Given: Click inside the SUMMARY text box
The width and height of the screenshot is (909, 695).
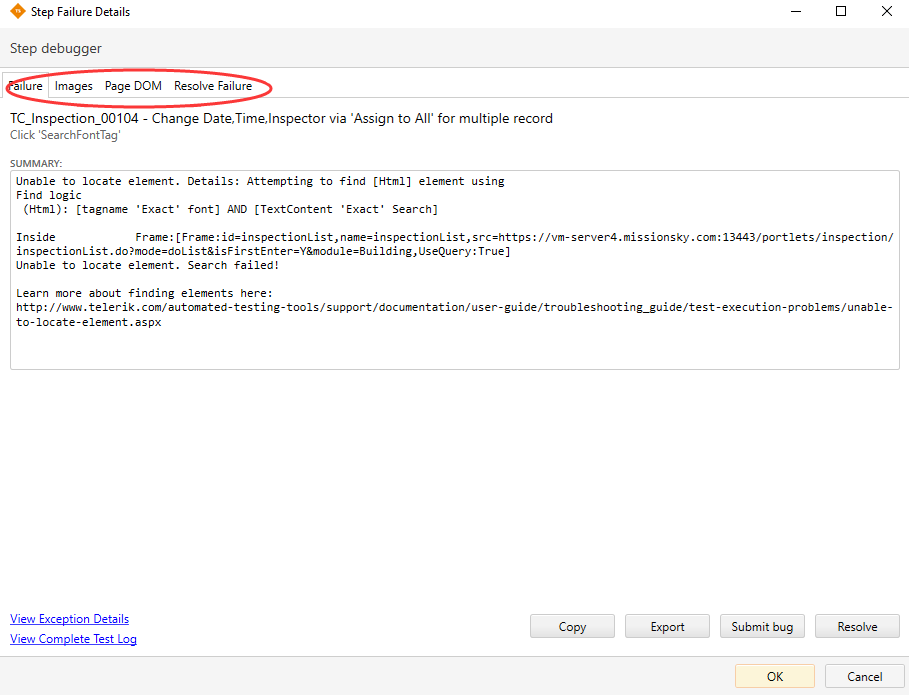Looking at the screenshot, I should pyautogui.click(x=454, y=270).
